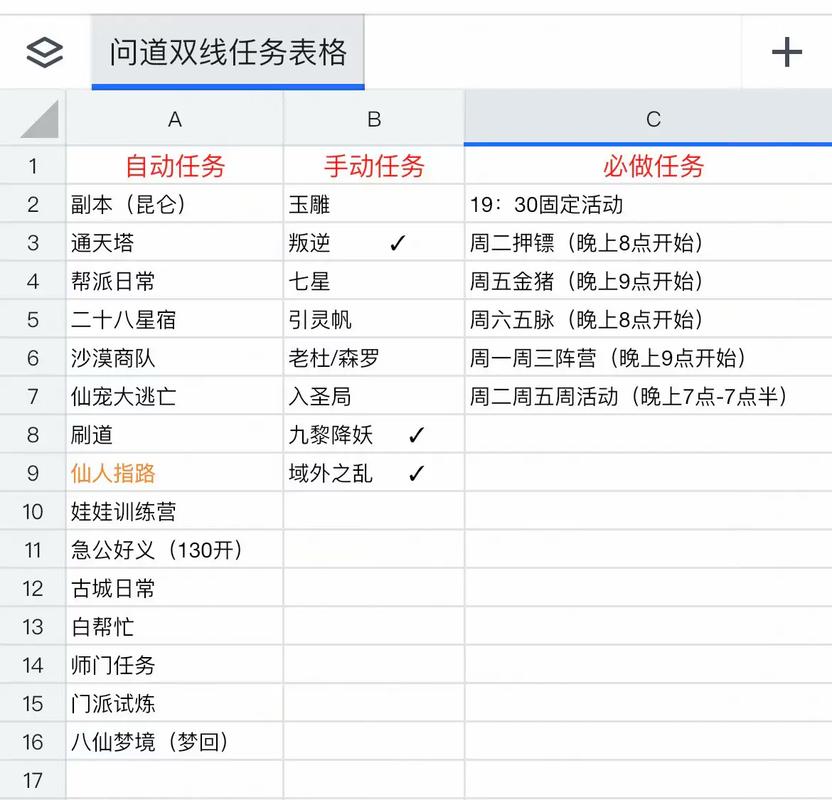Select row 1 header
This screenshot has height=800, width=832.
tap(33, 166)
